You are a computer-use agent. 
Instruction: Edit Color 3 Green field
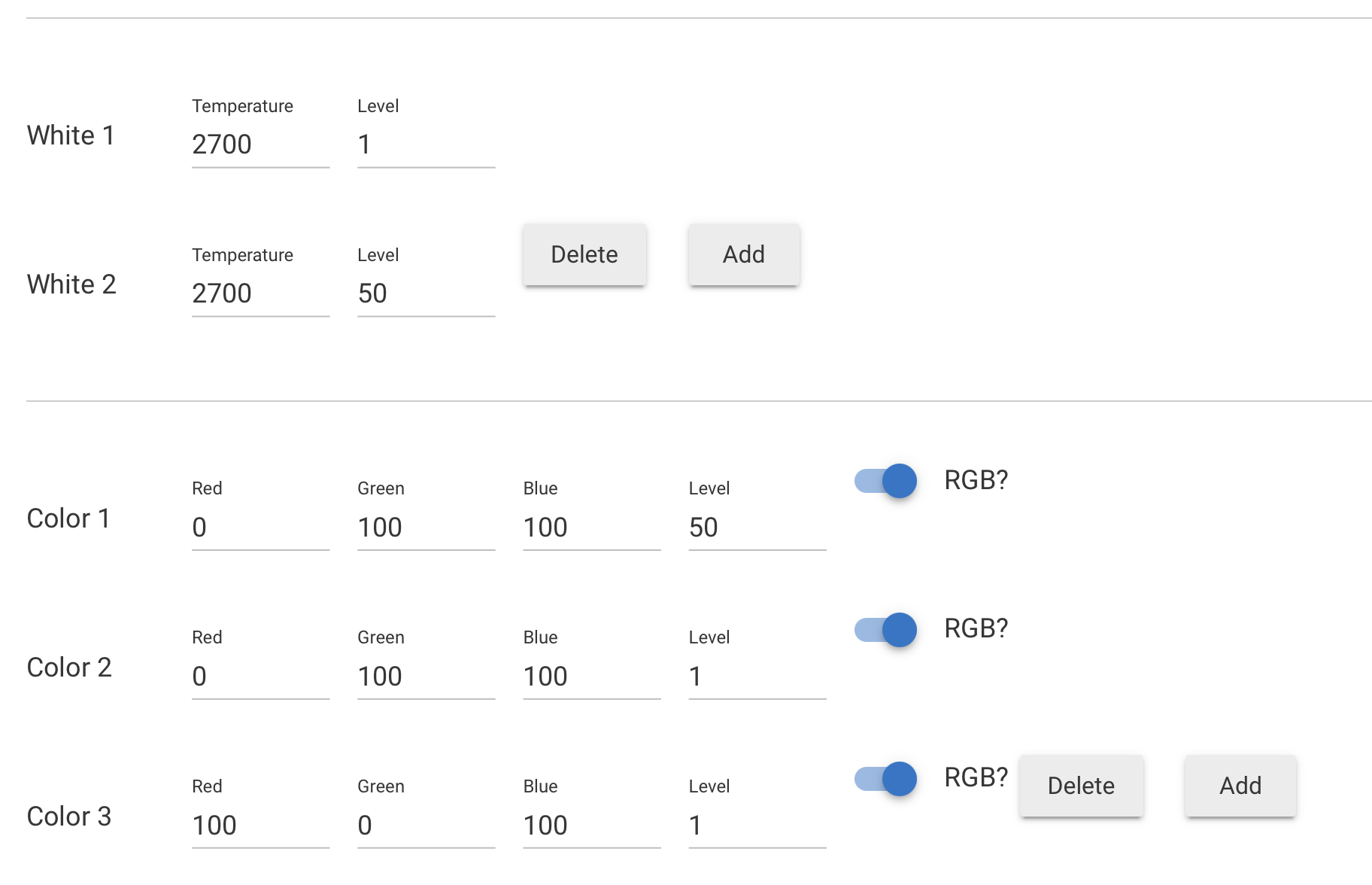426,826
